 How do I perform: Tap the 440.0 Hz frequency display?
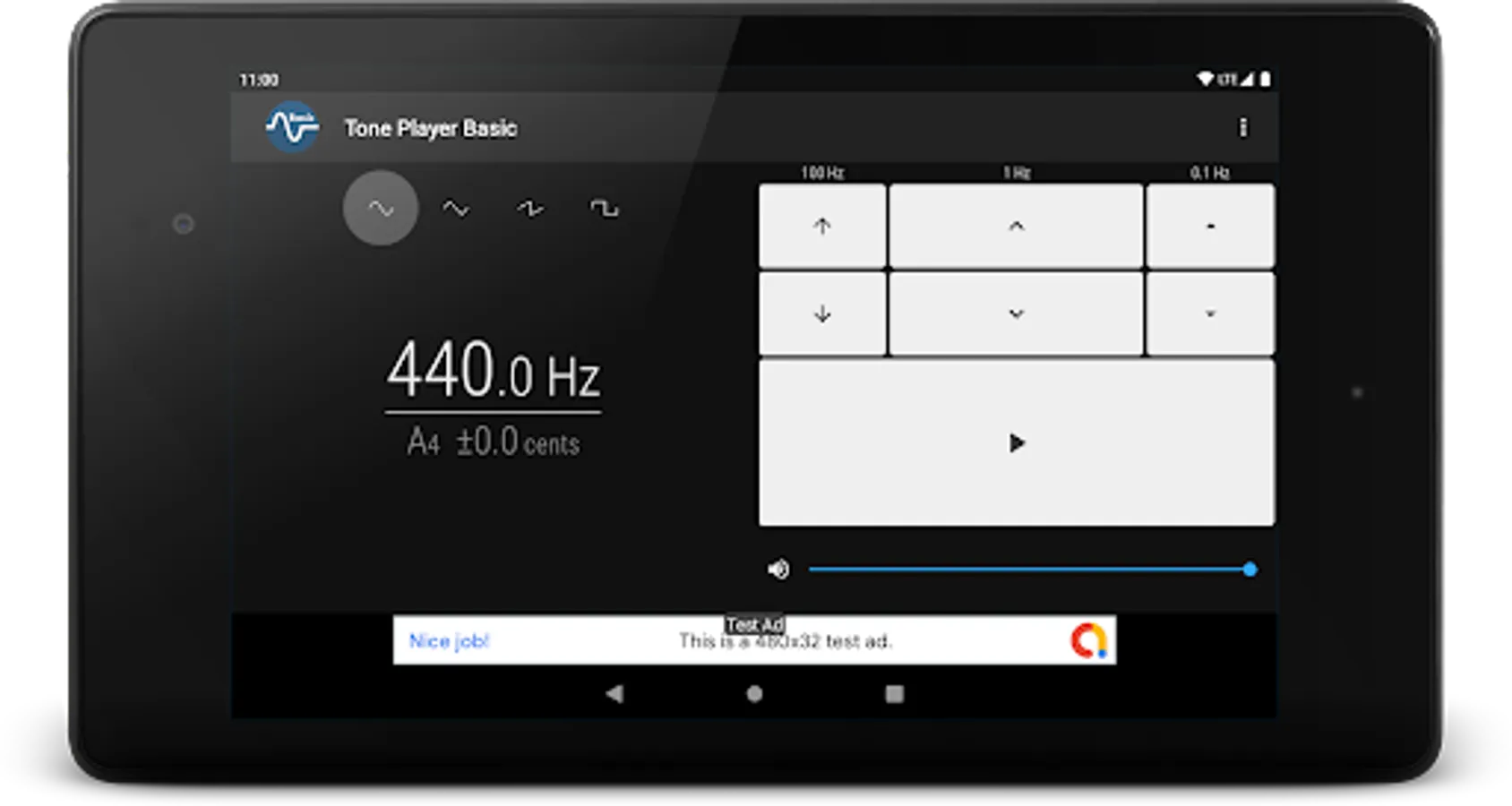click(494, 369)
